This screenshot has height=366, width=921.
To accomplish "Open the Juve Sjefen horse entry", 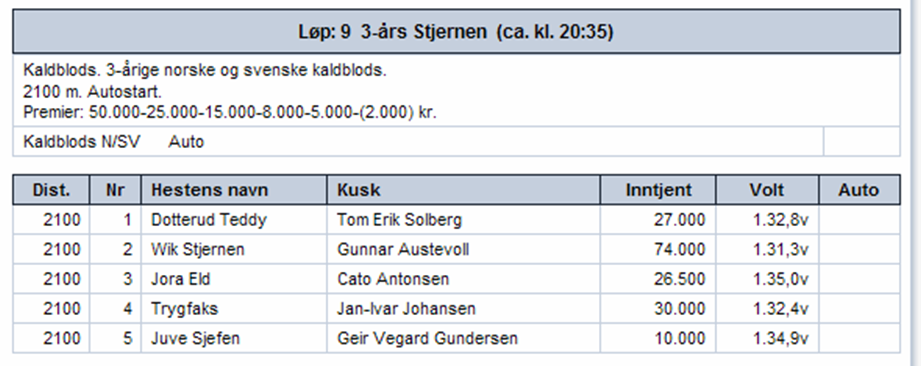I will point(195,338).
